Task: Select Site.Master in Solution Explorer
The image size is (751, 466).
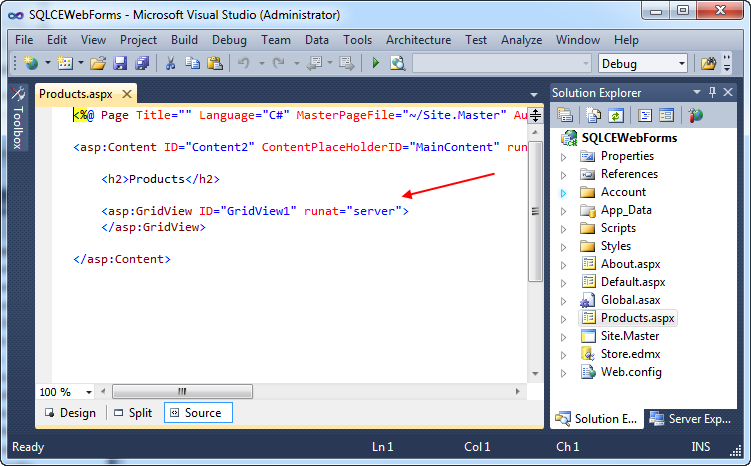Action: pyautogui.click(x=630, y=336)
